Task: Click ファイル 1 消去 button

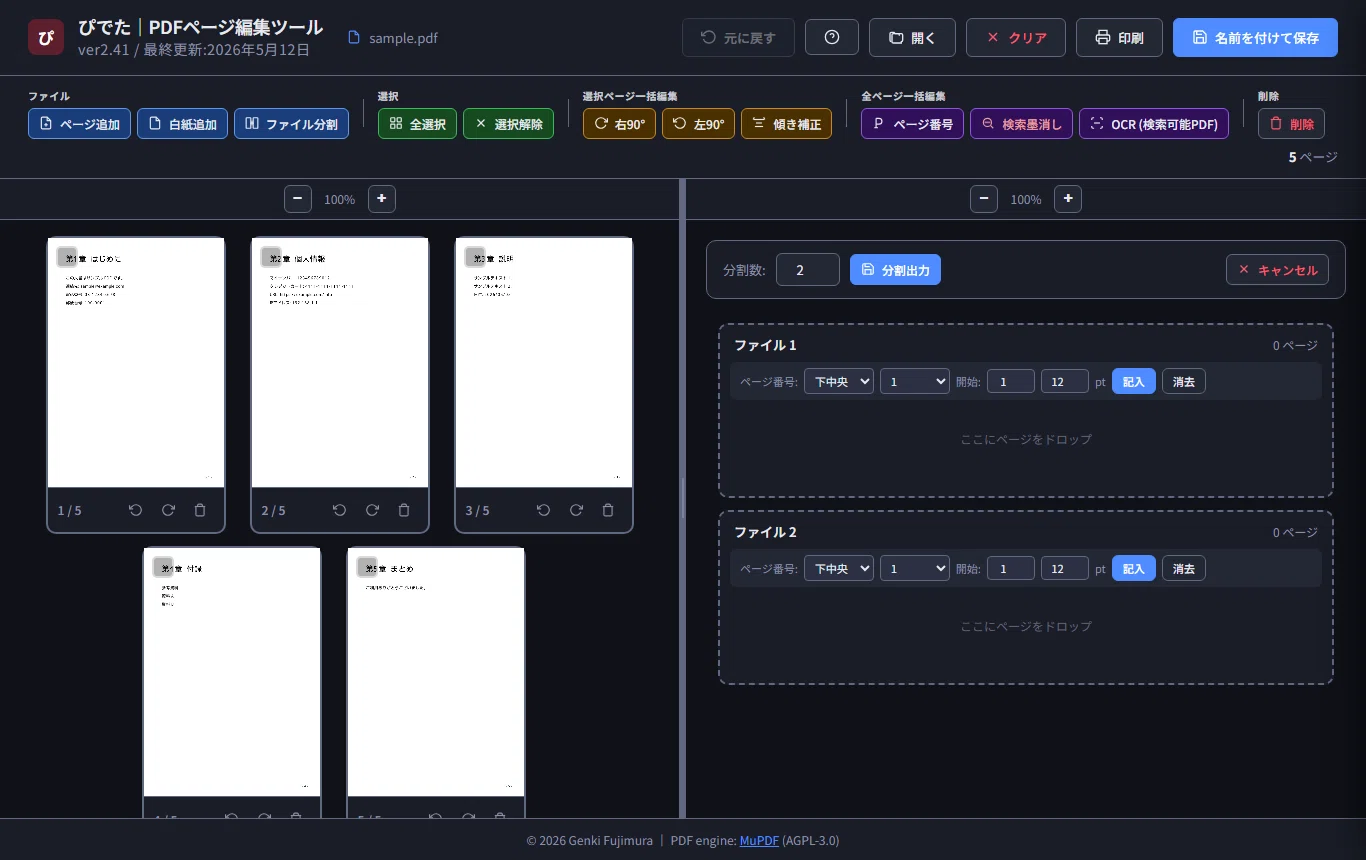Action: 1184,381
